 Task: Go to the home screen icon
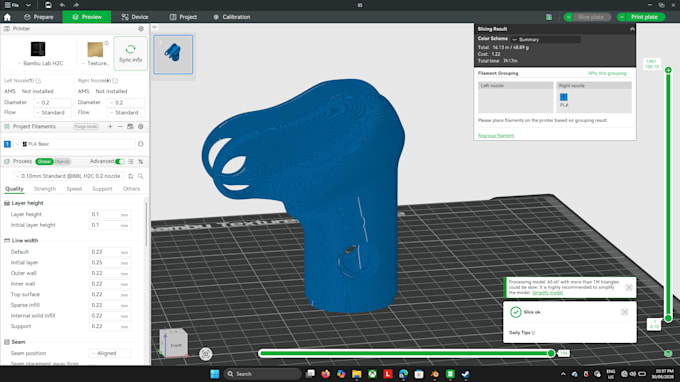pyautogui.click(x=7, y=17)
